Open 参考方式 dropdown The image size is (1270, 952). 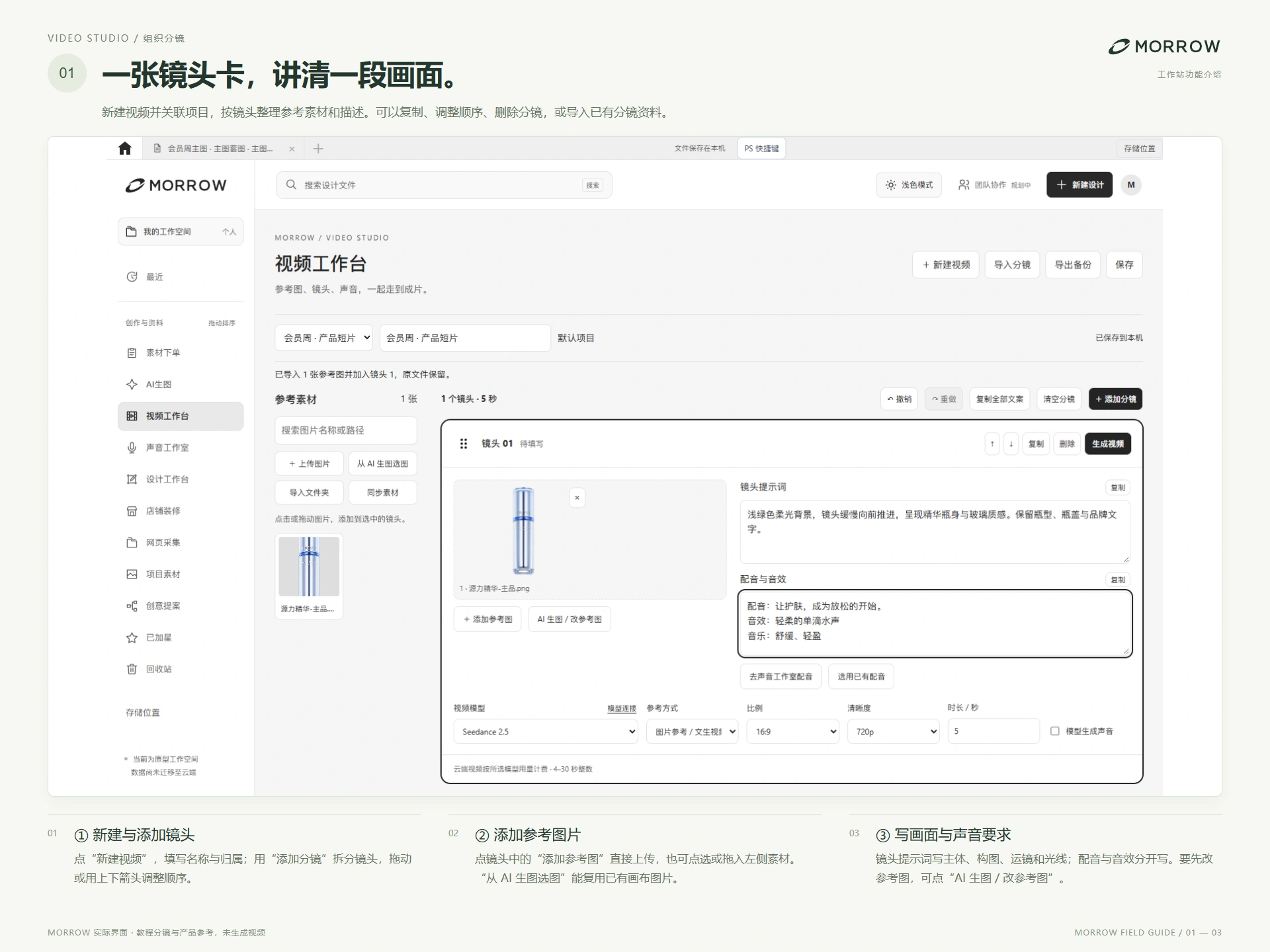pyautogui.click(x=692, y=732)
